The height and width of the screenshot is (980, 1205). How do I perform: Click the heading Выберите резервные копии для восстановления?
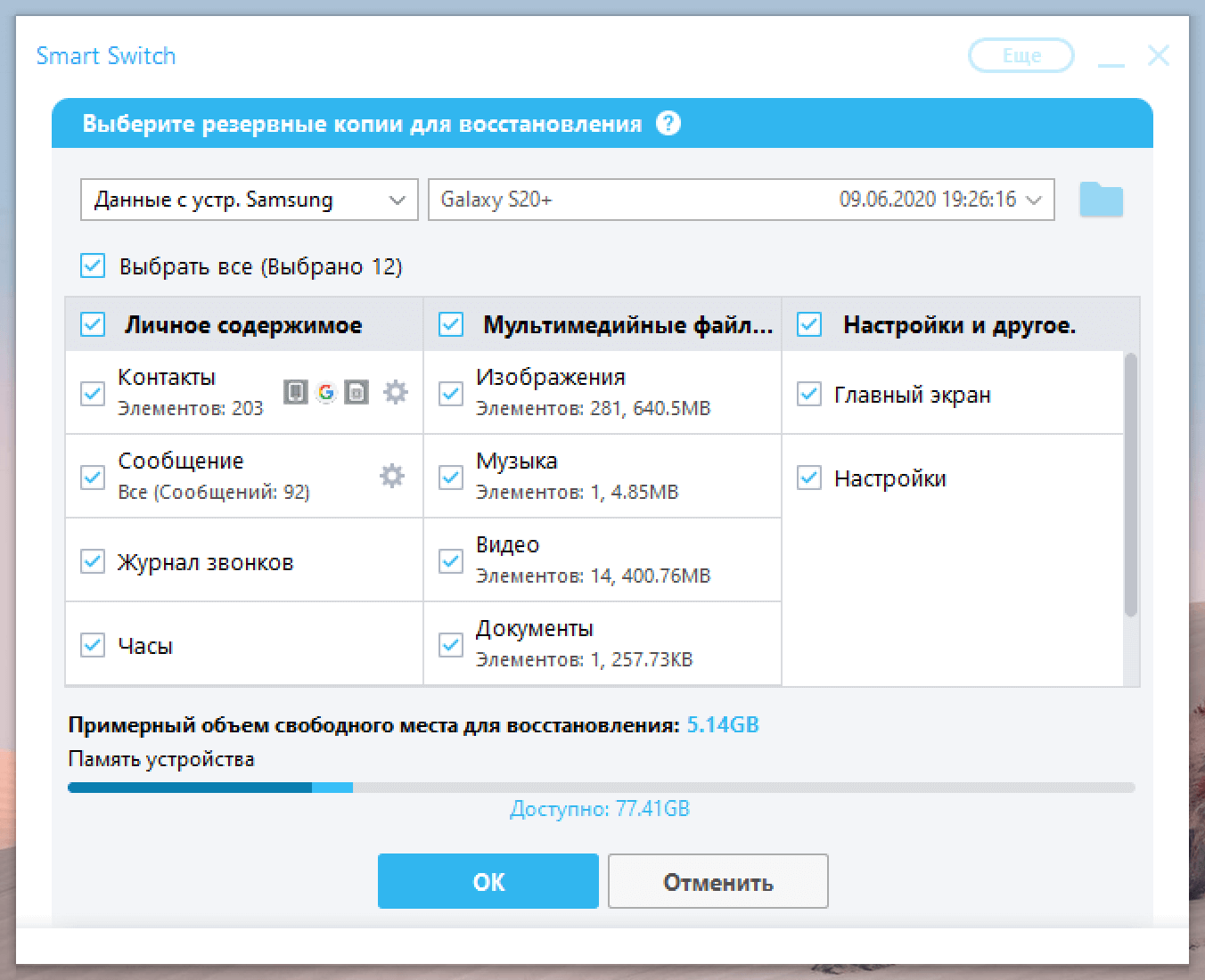(362, 124)
